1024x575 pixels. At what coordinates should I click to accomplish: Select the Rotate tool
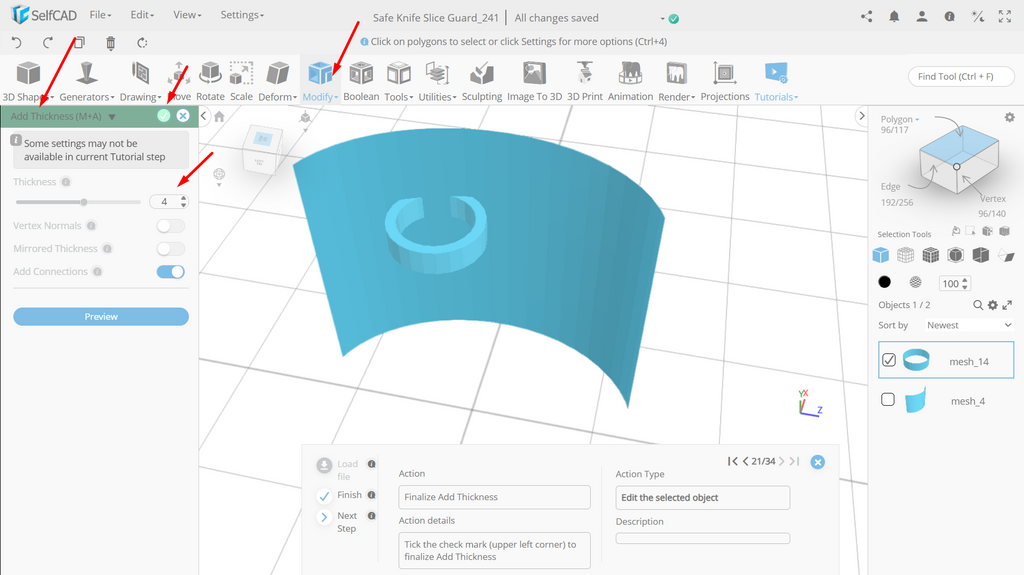[210, 81]
